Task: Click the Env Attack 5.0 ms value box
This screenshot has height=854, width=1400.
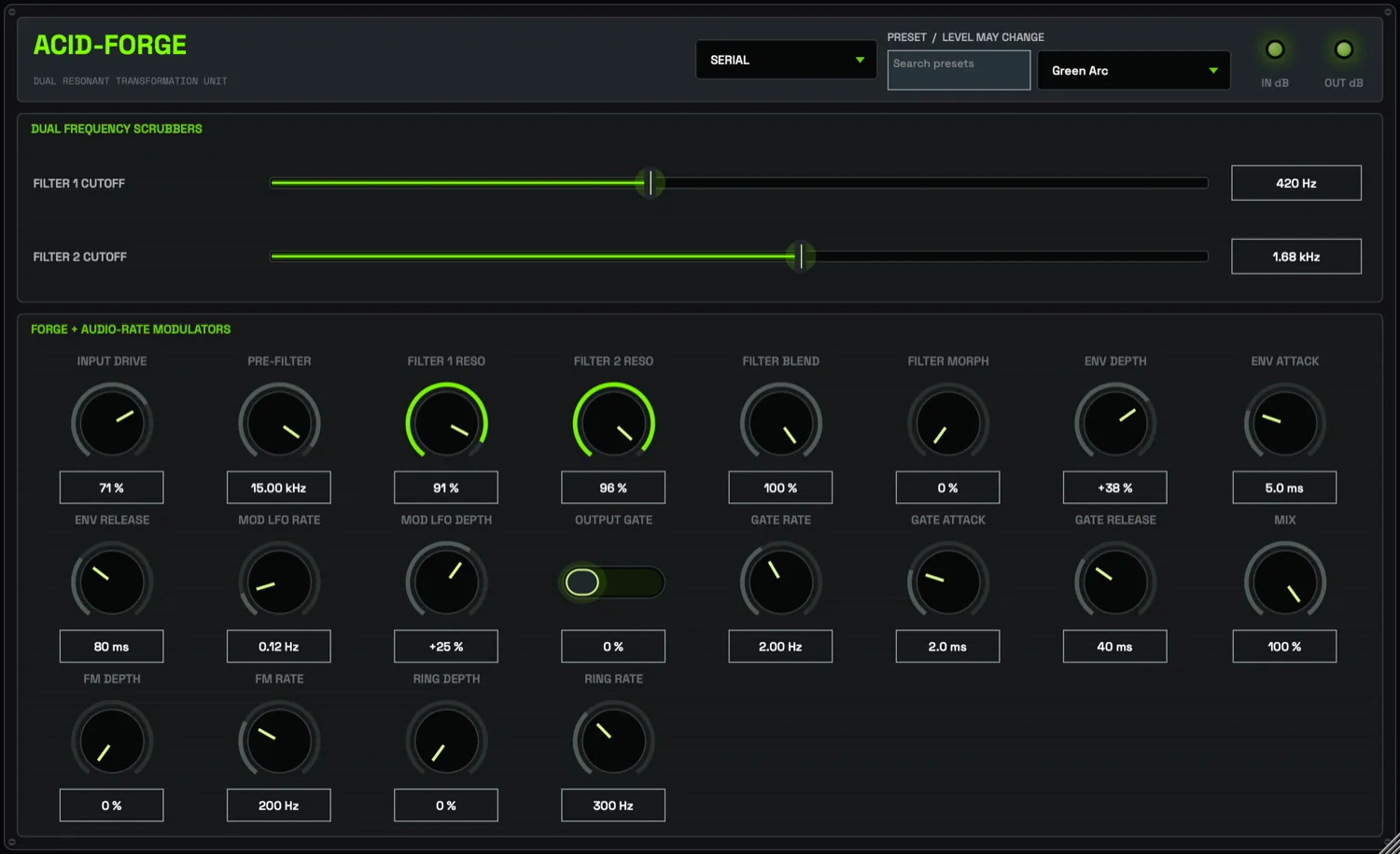Action: (x=1285, y=487)
